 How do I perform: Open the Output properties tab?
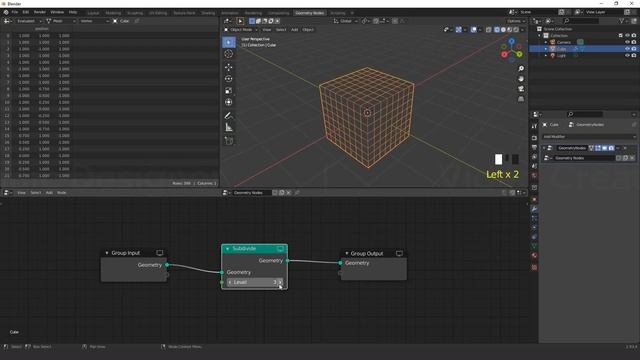click(534, 147)
